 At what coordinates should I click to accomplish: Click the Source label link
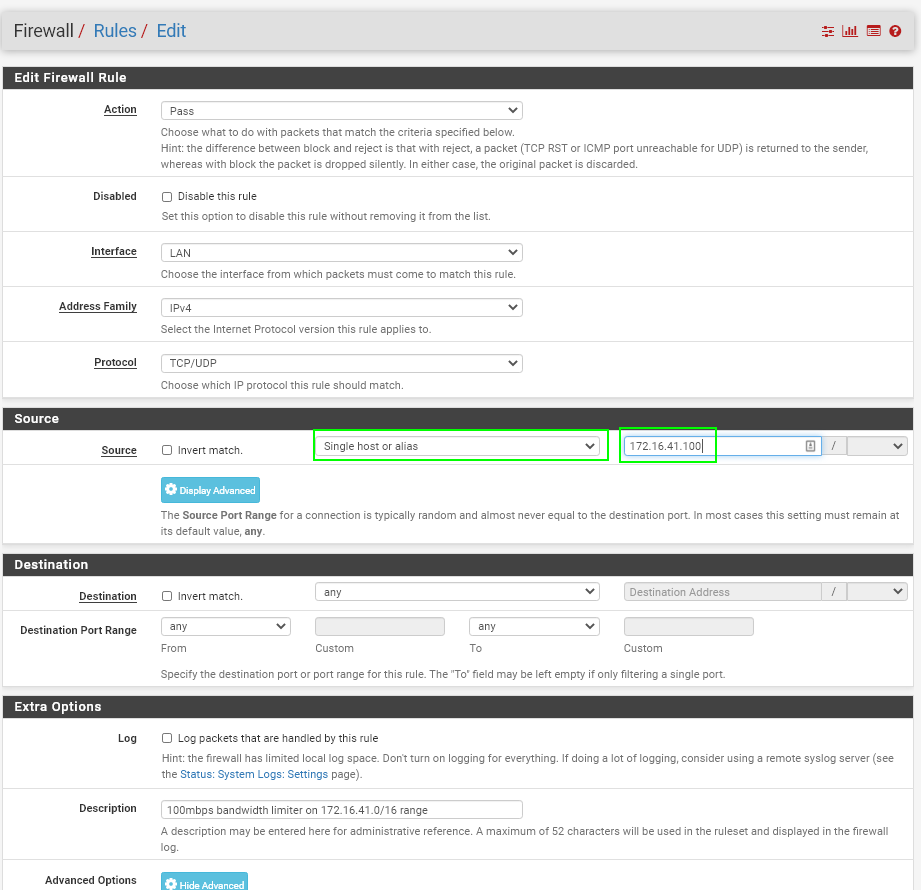point(119,451)
